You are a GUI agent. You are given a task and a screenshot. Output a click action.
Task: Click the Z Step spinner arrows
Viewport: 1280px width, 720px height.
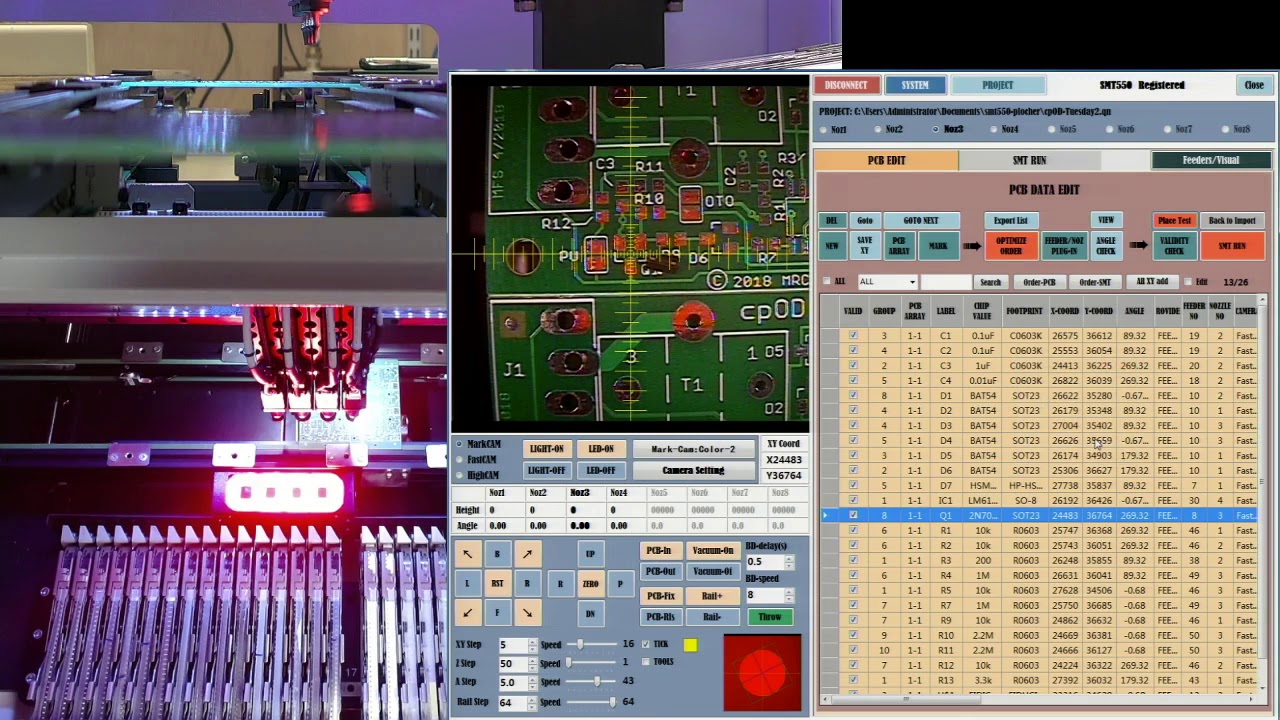[532, 664]
